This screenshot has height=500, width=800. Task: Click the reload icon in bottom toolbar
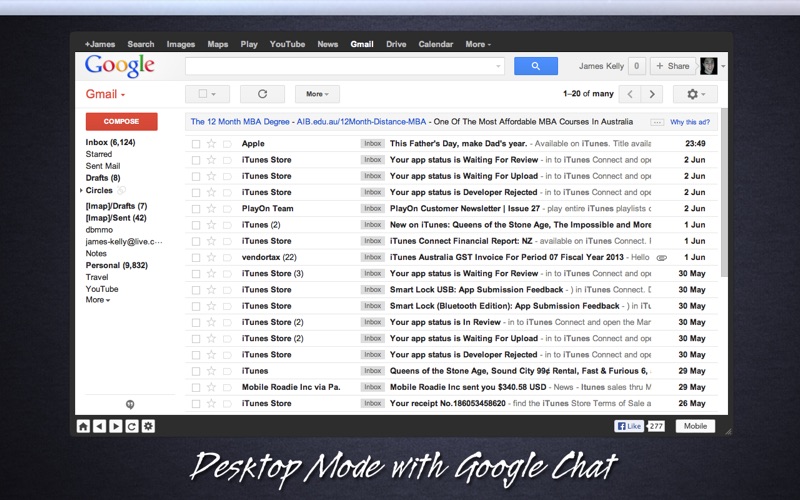[x=132, y=426]
